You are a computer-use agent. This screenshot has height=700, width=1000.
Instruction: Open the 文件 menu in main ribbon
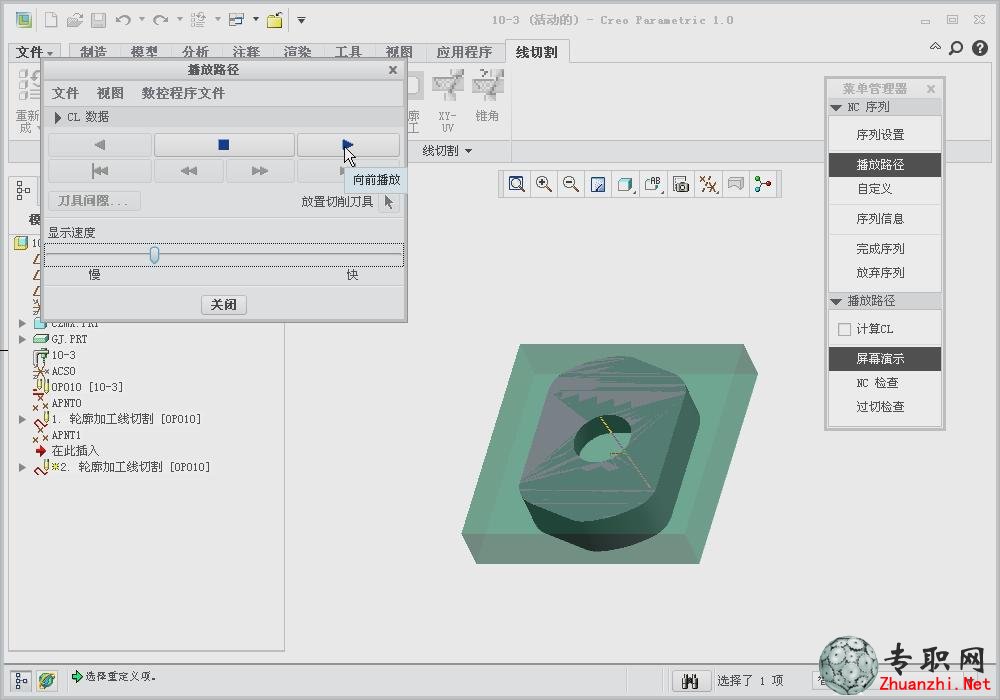(x=34, y=52)
